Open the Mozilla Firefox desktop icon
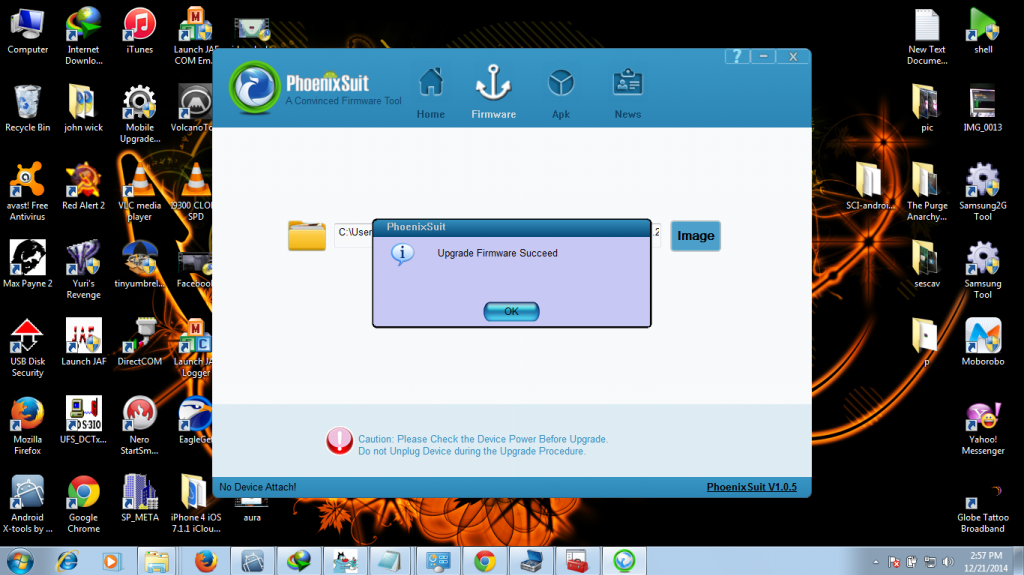The width and height of the screenshot is (1024, 575). pyautogui.click(x=27, y=420)
